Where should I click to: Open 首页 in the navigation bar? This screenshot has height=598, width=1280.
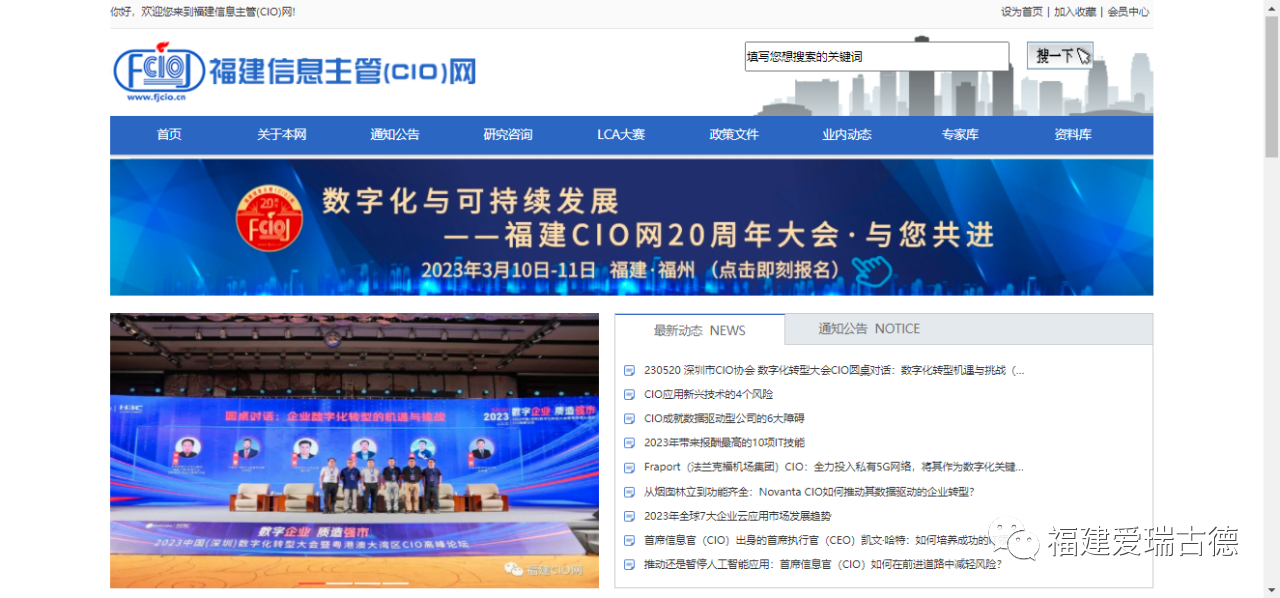point(169,135)
